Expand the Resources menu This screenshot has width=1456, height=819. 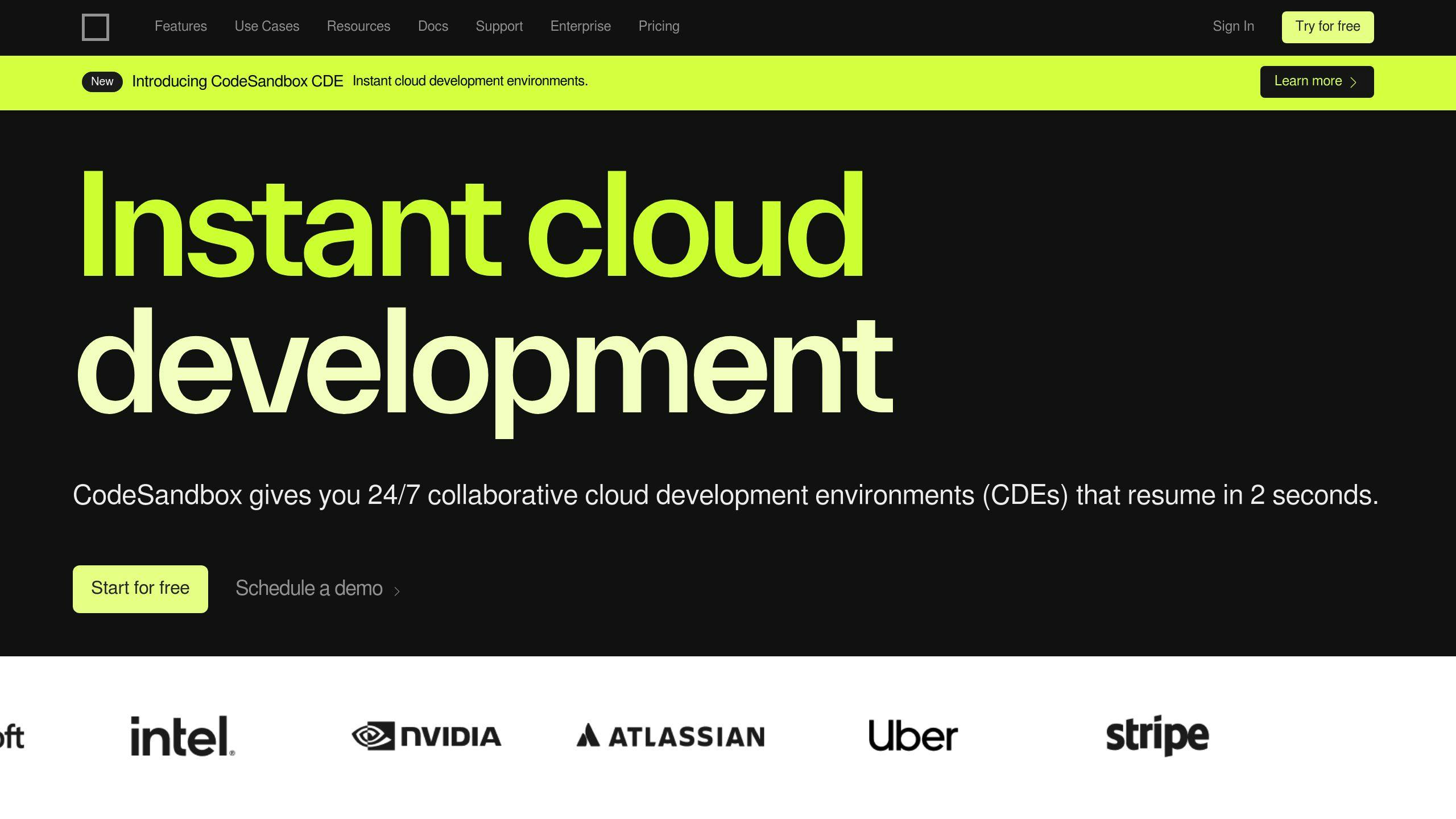pos(358,26)
